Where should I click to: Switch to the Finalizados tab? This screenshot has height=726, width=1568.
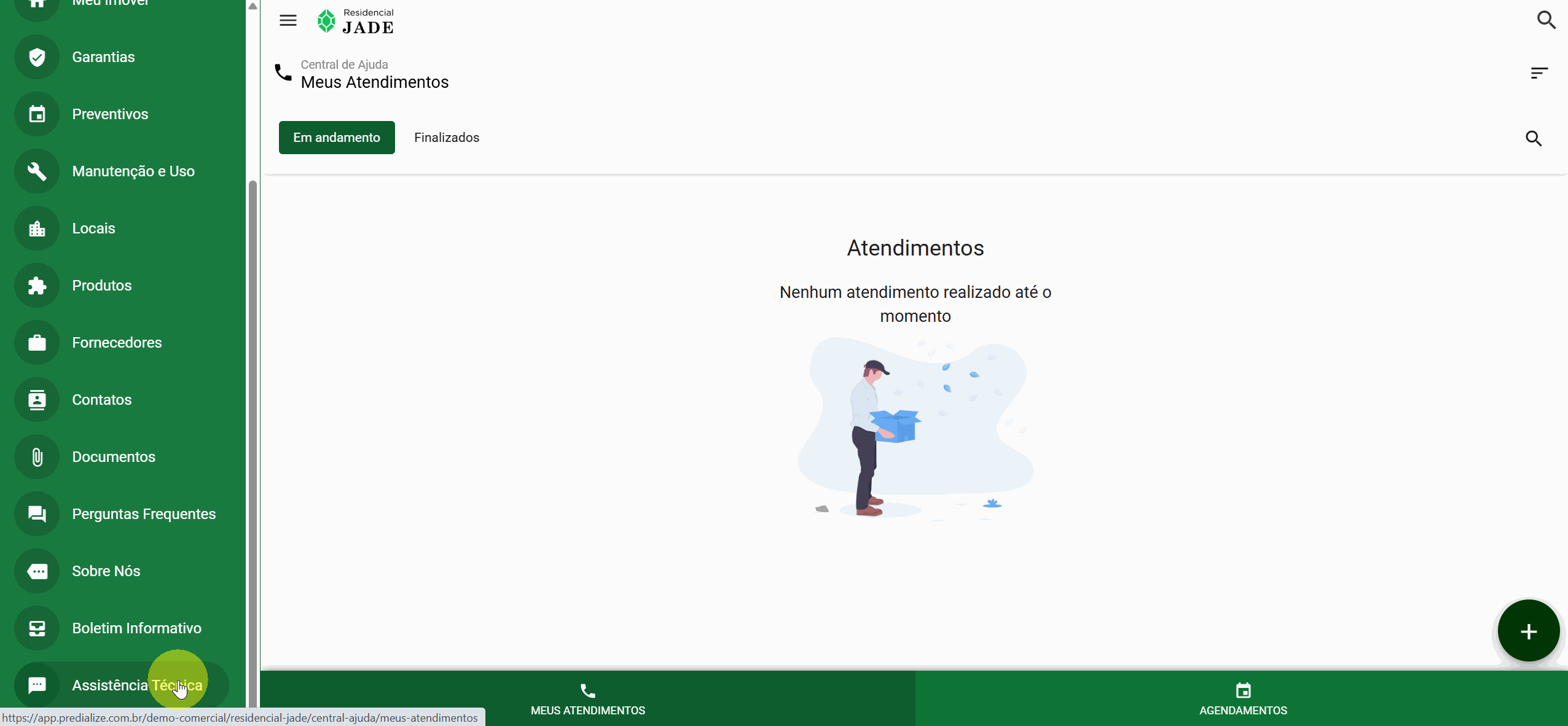pos(447,138)
